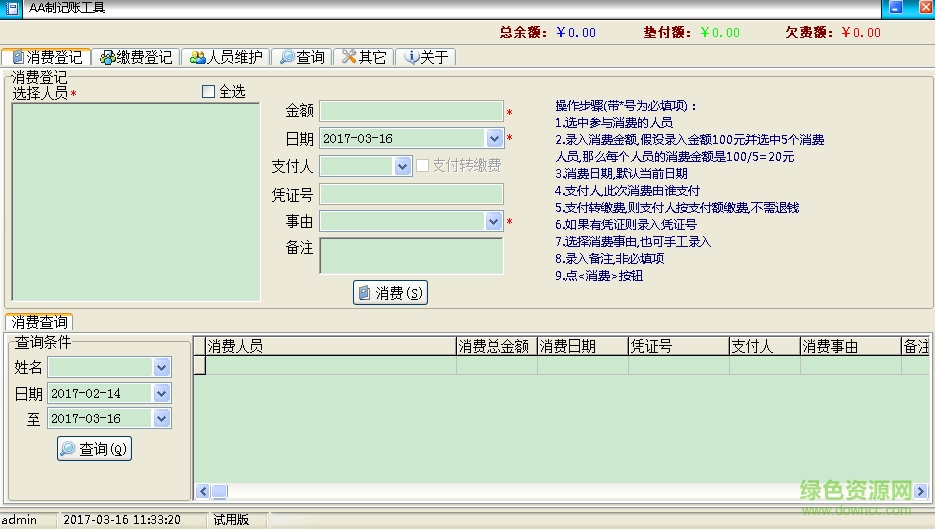Click the 消费人员 column header
Screen dimensions: 935x529
[x=331, y=347]
